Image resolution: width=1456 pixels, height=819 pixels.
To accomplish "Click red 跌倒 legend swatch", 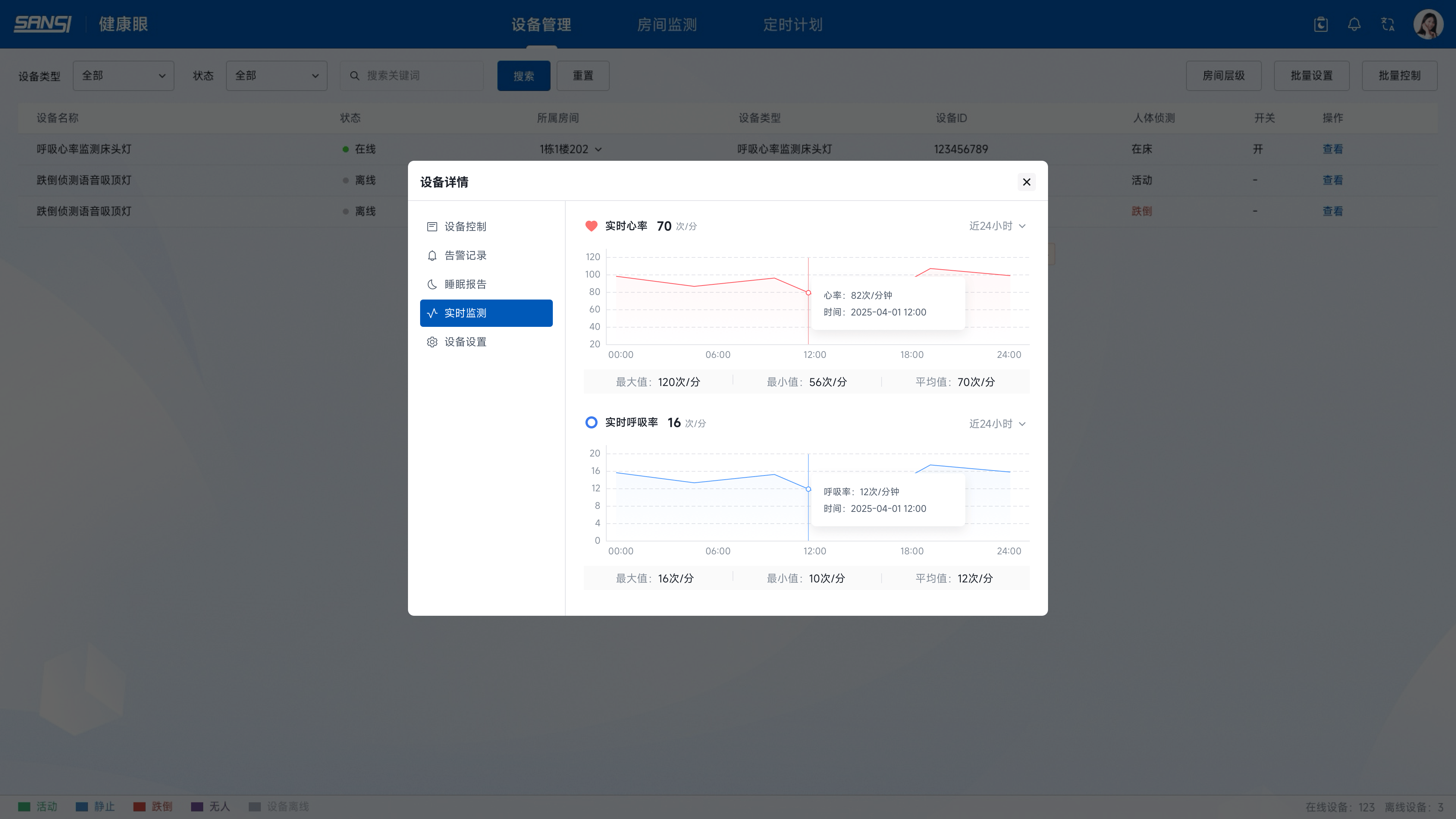I will pos(140,806).
